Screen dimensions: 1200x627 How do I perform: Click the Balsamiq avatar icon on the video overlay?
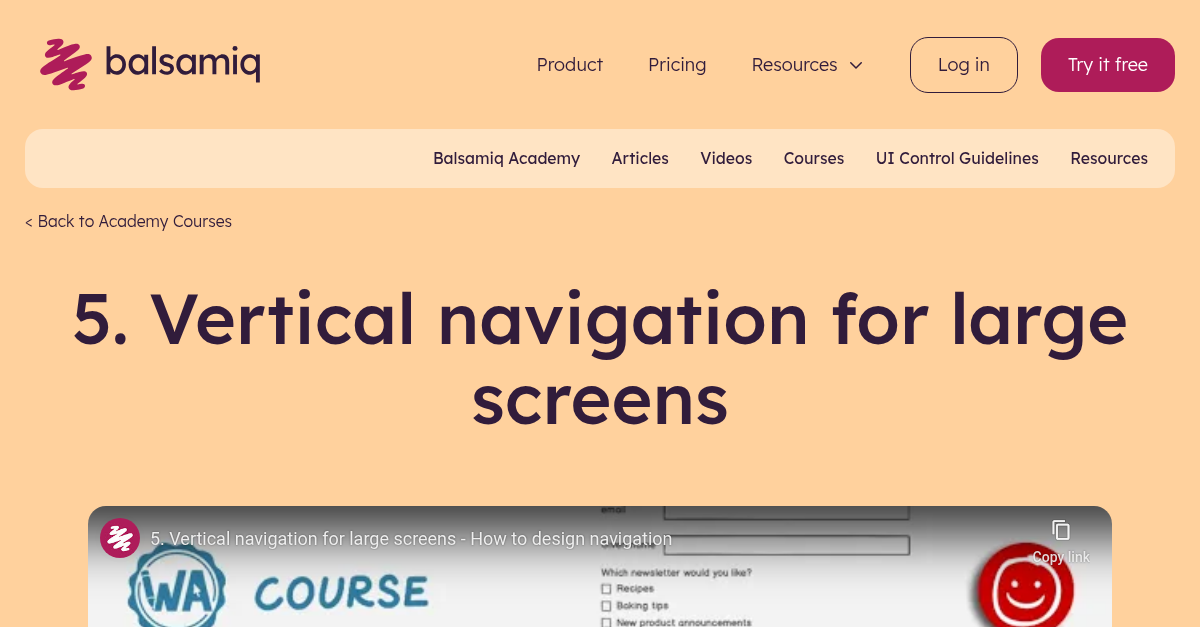coord(120,537)
